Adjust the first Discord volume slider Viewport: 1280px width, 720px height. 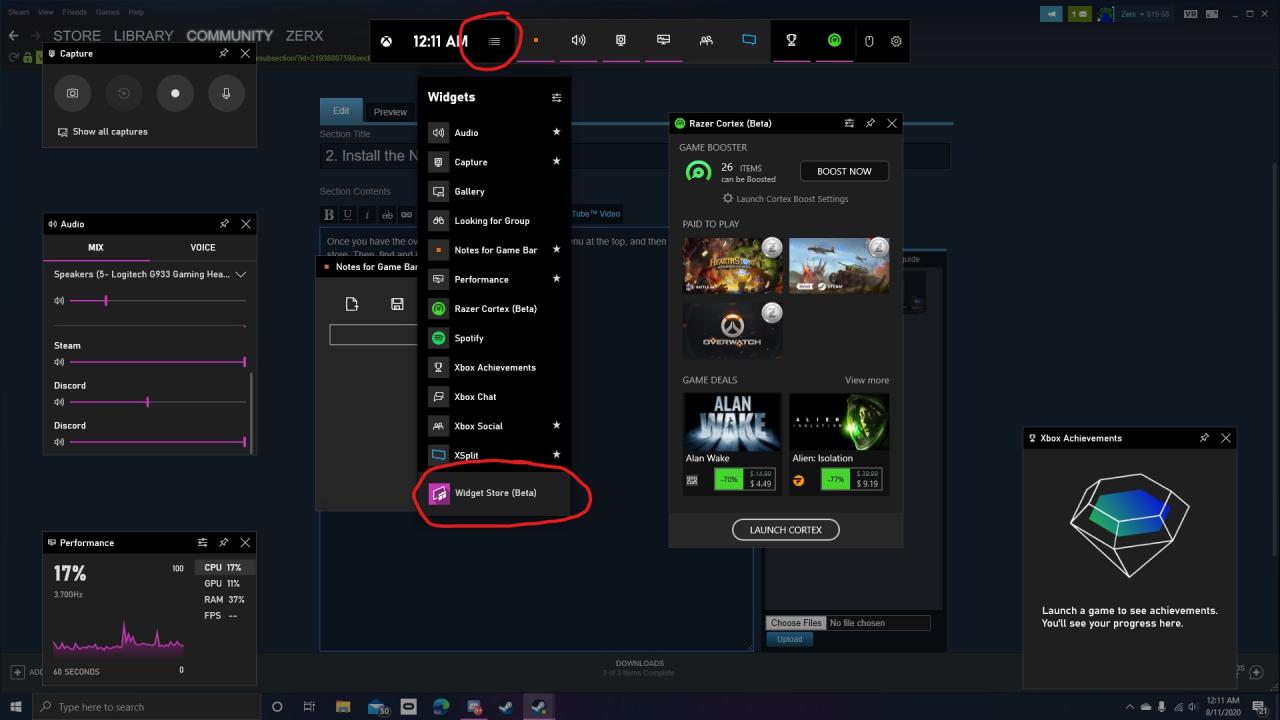click(x=148, y=402)
